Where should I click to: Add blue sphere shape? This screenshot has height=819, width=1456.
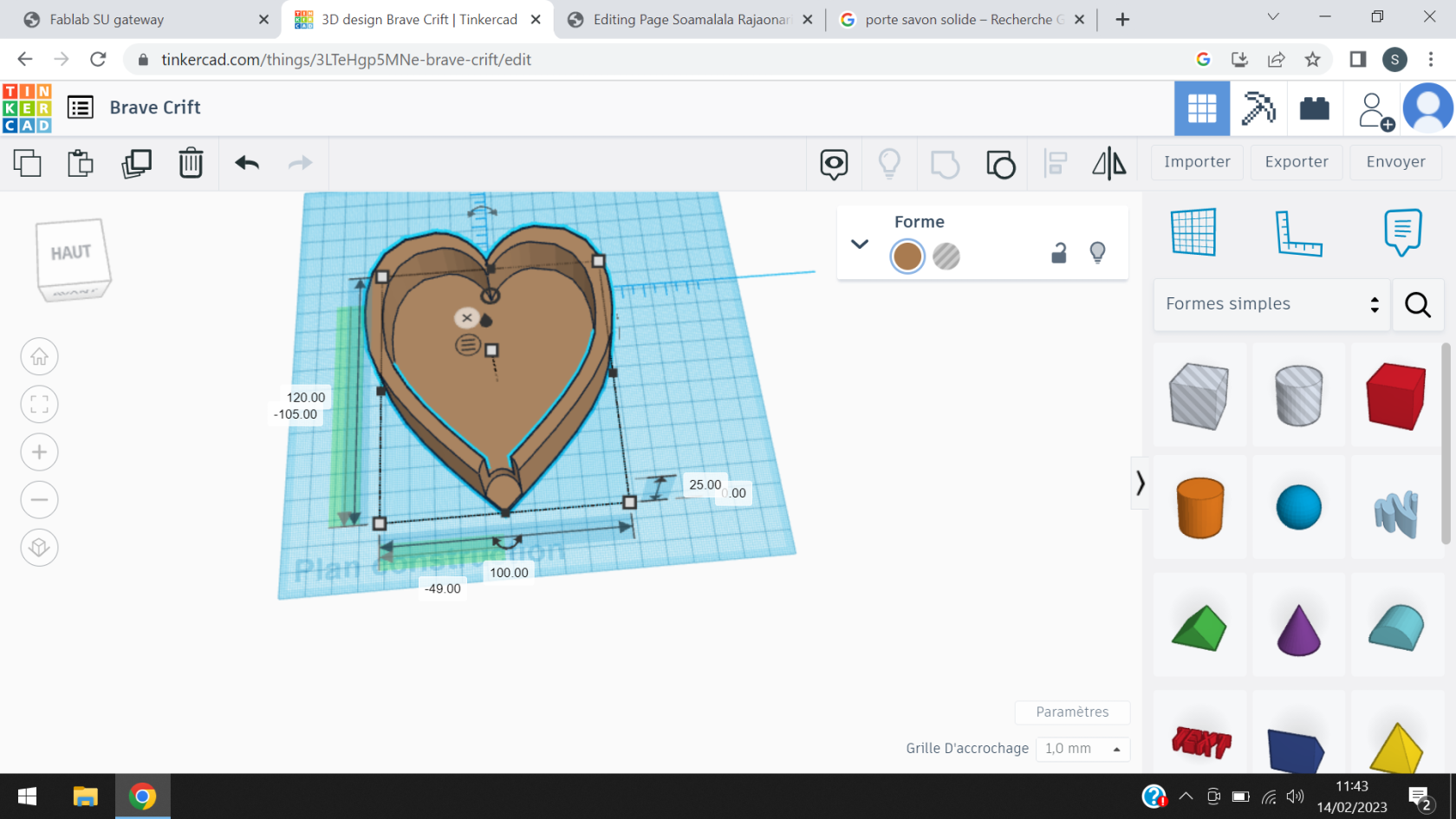pos(1298,507)
